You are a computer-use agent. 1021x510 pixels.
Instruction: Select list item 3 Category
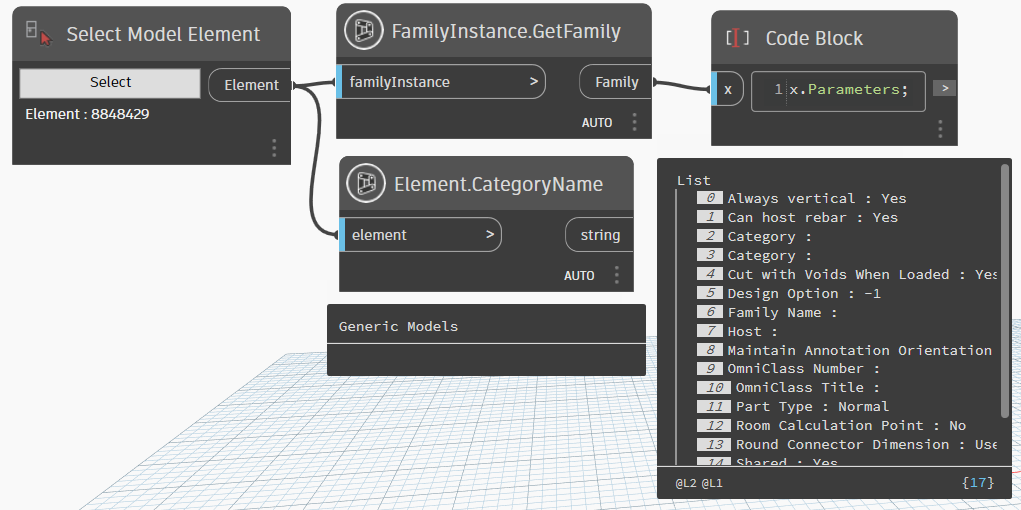tap(755, 255)
